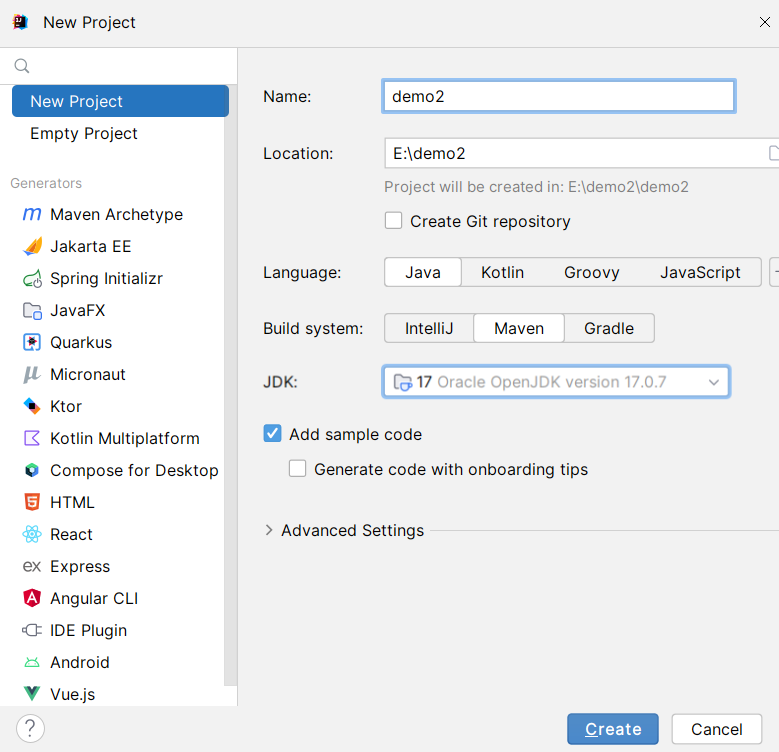Click the Maven Archetype generator icon
The width and height of the screenshot is (779, 752).
(x=32, y=215)
